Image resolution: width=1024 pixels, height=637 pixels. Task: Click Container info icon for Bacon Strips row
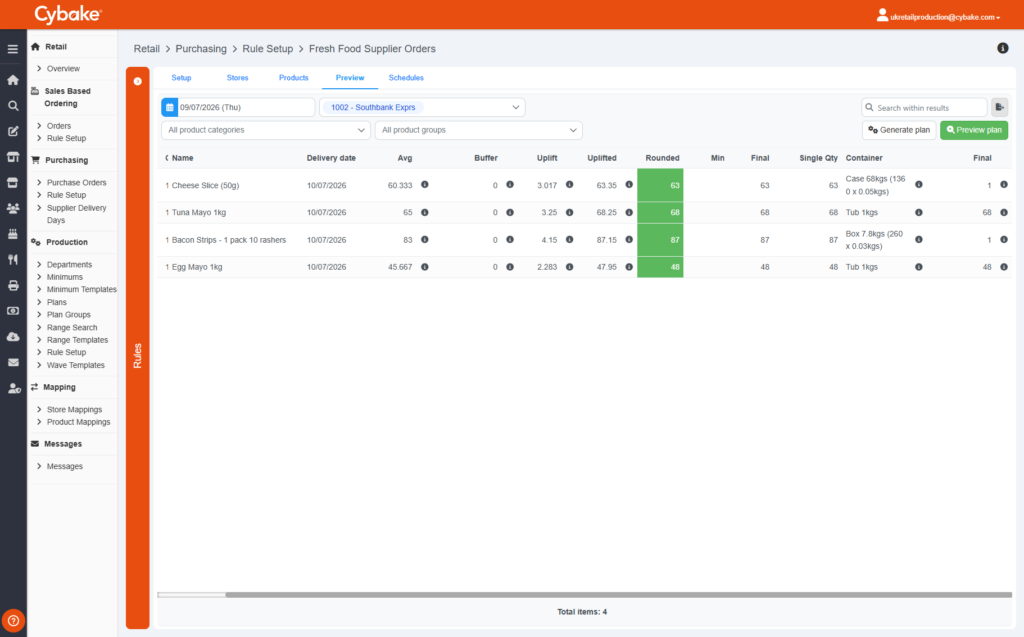(x=919, y=240)
